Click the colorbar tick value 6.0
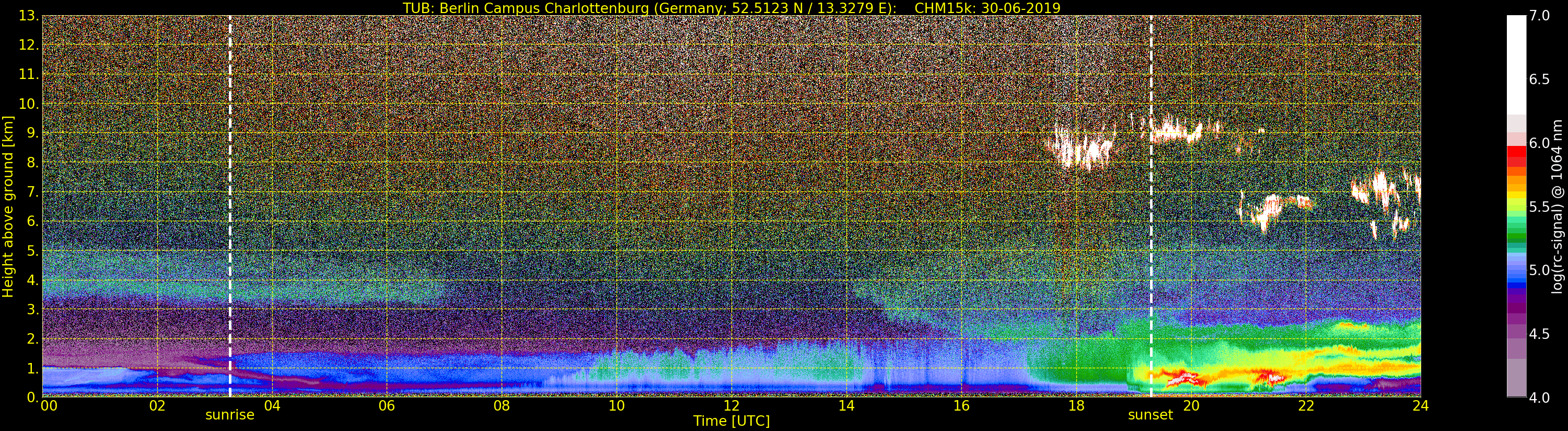This screenshot has height=431, width=1568. [x=1539, y=143]
